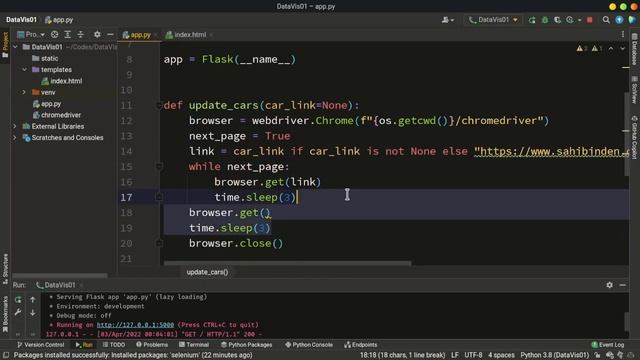Click the up arrow in Run console
Viewport: 640px width, 360px height.
[33, 300]
